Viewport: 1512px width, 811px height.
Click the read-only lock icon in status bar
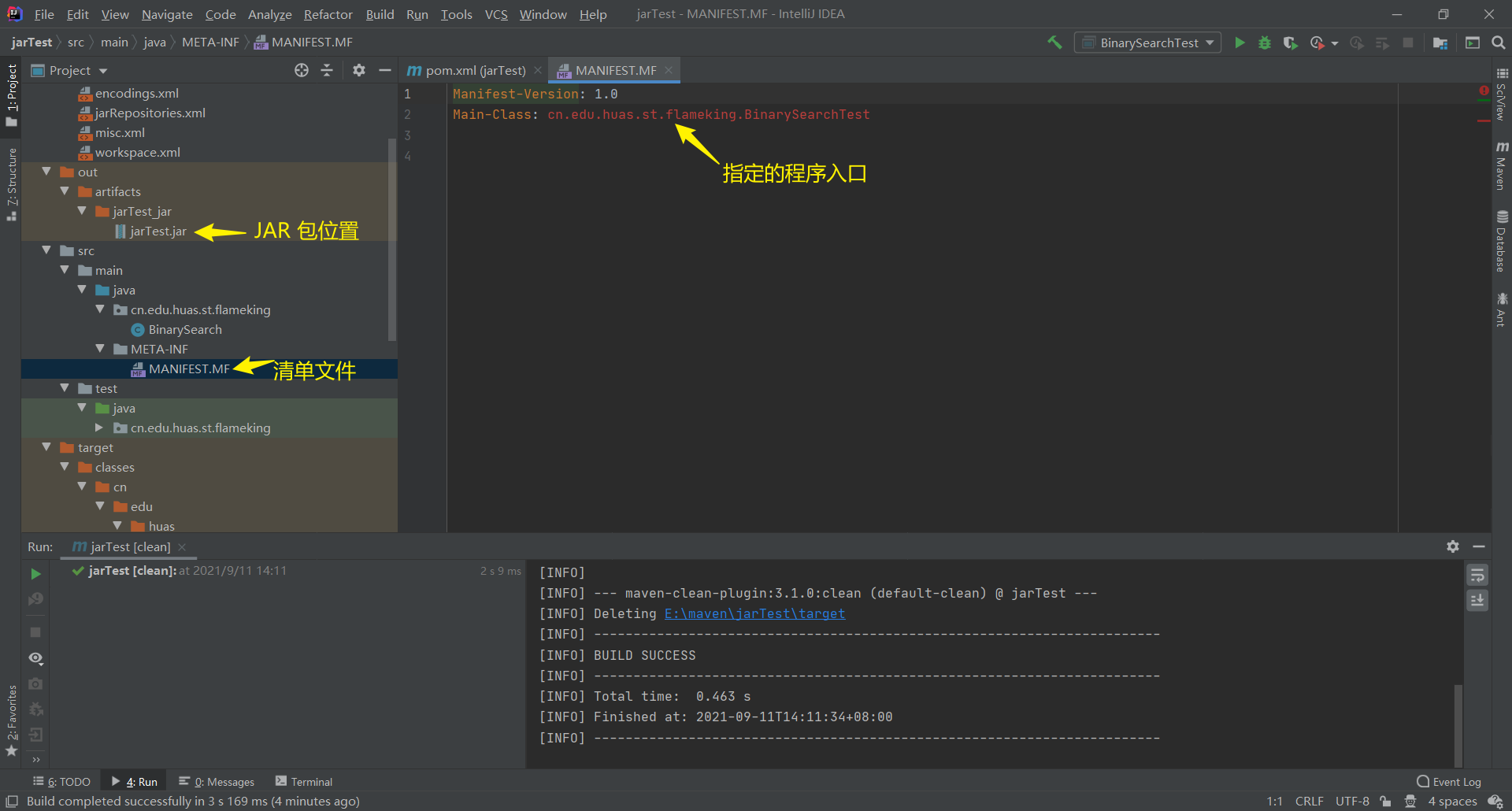coord(1385,802)
